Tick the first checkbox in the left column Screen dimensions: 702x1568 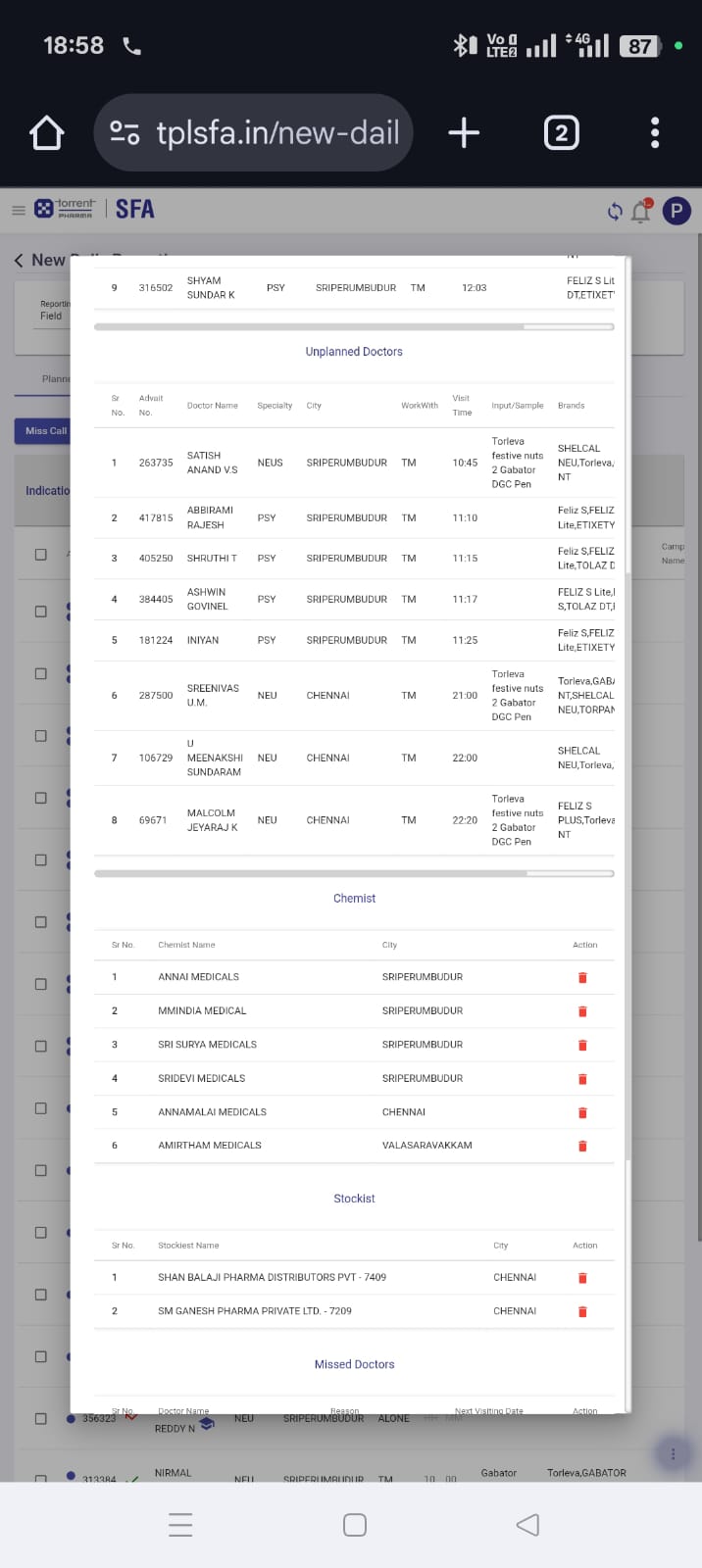pyautogui.click(x=41, y=555)
